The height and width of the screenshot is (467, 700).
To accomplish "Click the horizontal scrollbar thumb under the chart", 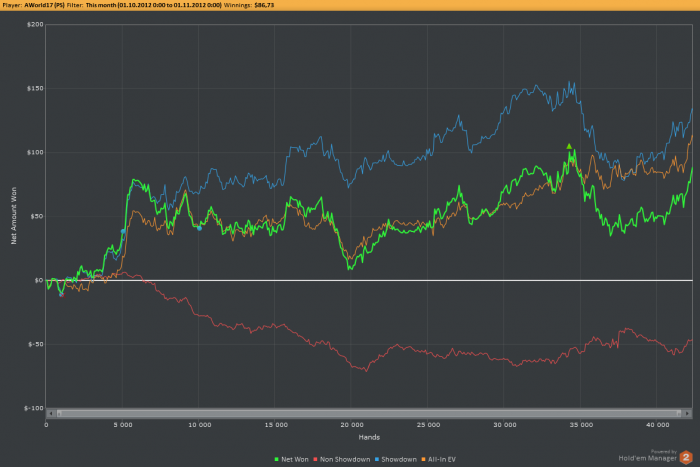I will 369,413.
